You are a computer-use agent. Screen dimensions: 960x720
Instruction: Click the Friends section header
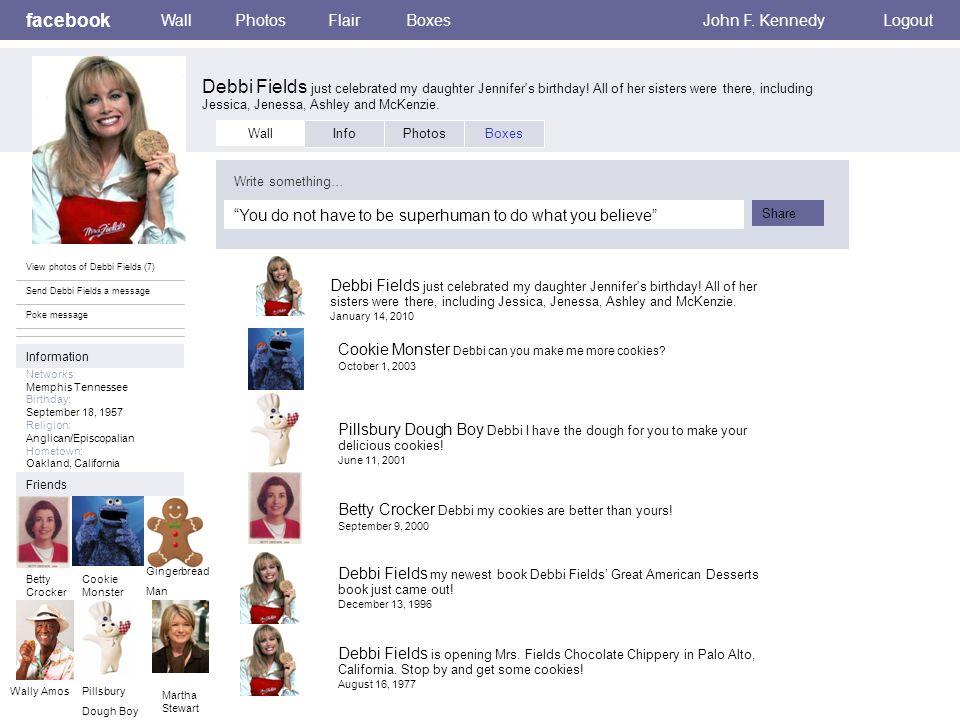100,484
